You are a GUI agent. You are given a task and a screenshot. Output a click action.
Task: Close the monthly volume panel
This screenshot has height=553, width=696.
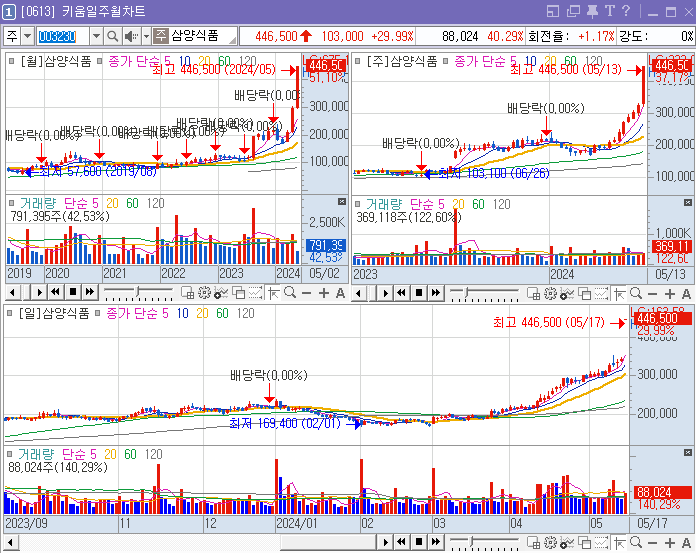tap(342, 202)
